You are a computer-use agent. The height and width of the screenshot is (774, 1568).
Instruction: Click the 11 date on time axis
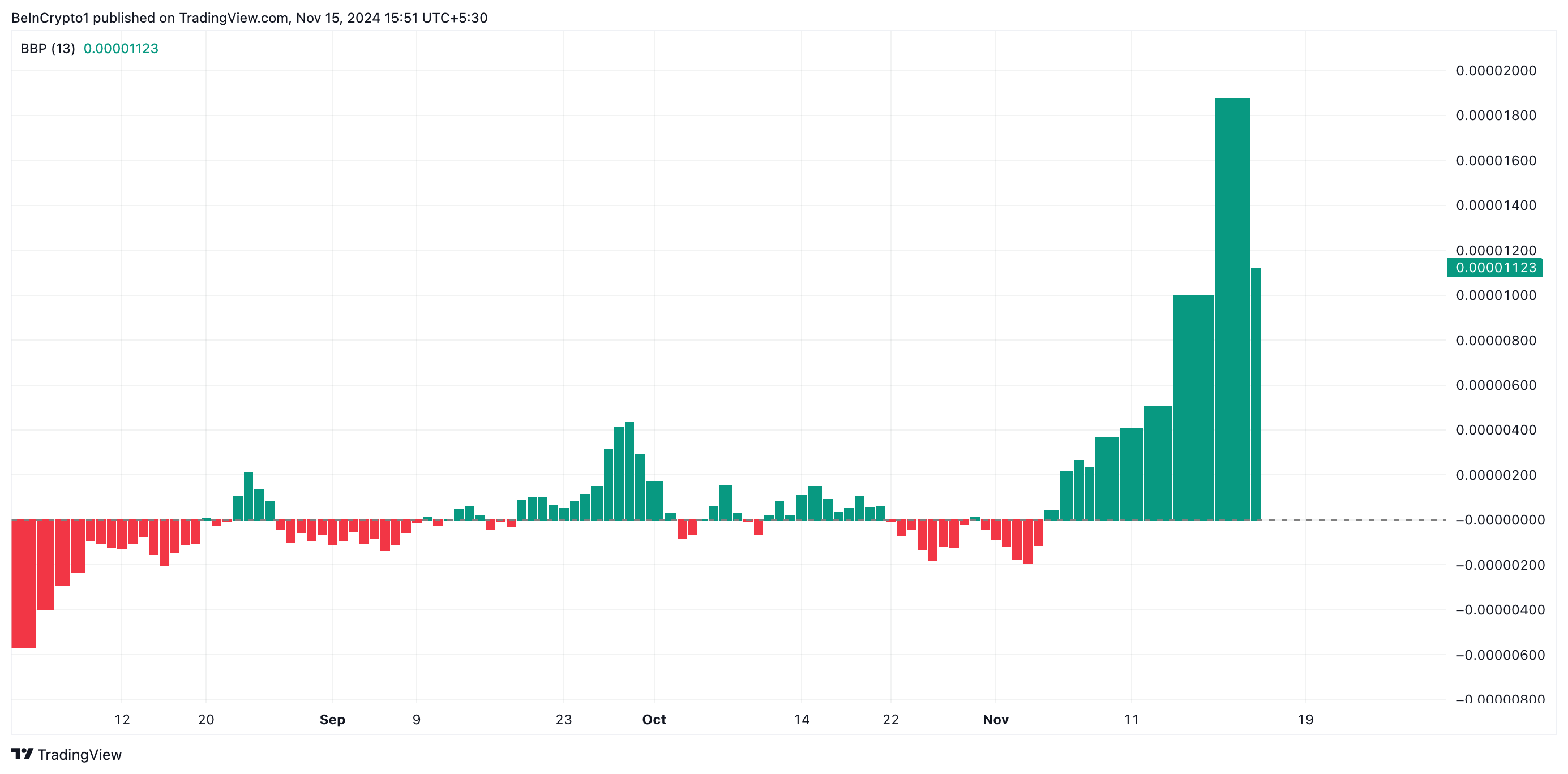(1131, 719)
